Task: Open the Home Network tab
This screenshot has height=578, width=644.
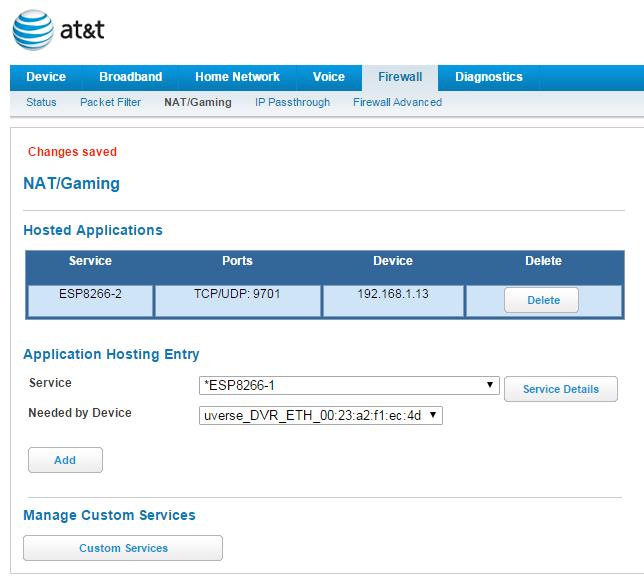Action: coord(237,77)
